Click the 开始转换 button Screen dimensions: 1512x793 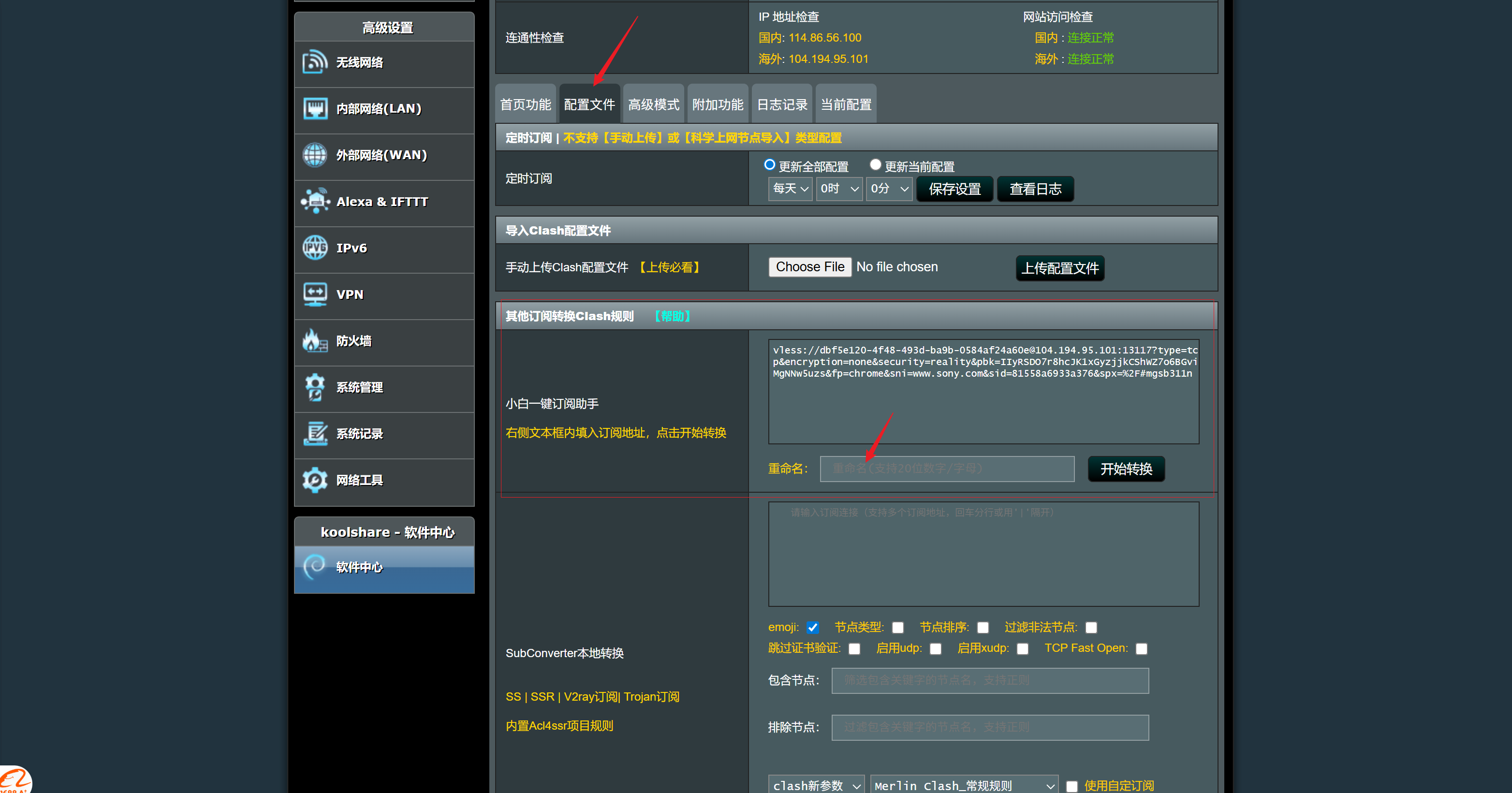pyautogui.click(x=1126, y=469)
